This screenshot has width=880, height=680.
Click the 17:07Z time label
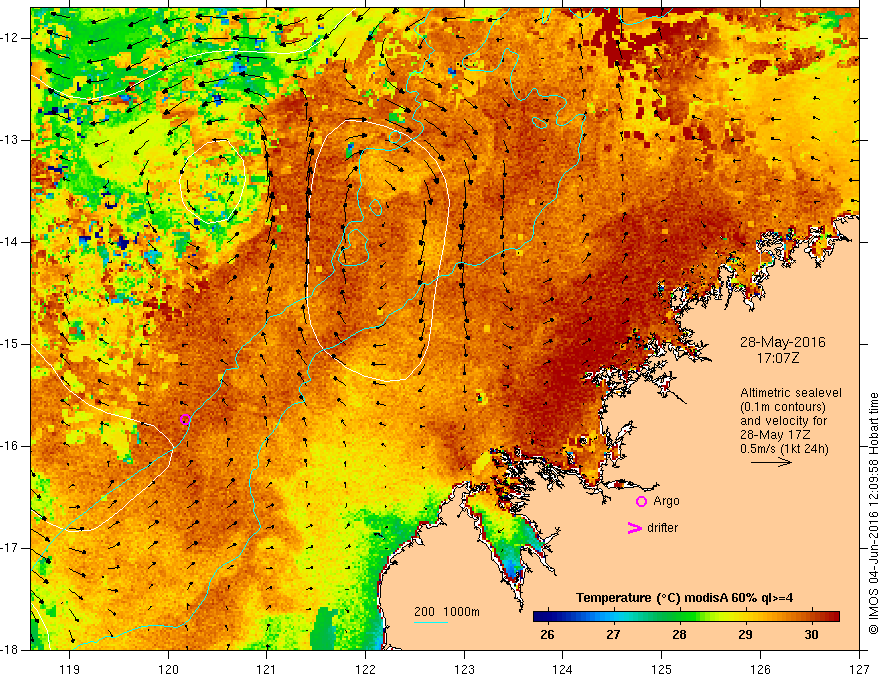tap(778, 358)
